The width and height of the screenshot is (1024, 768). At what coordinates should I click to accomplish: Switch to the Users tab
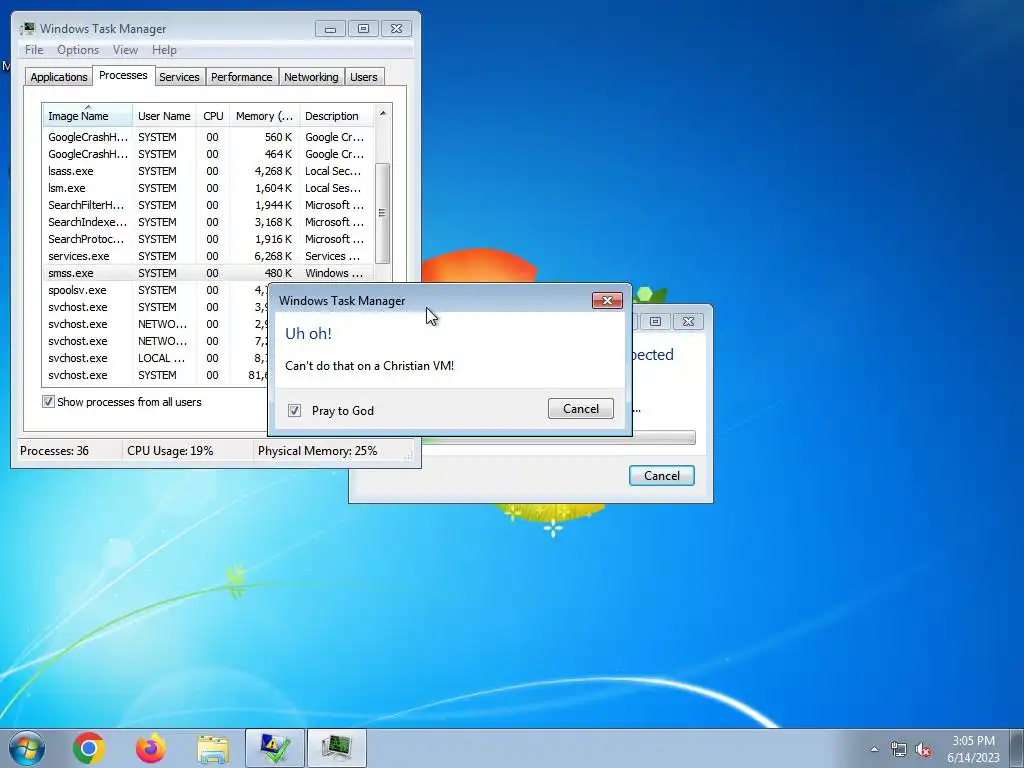[x=364, y=77]
